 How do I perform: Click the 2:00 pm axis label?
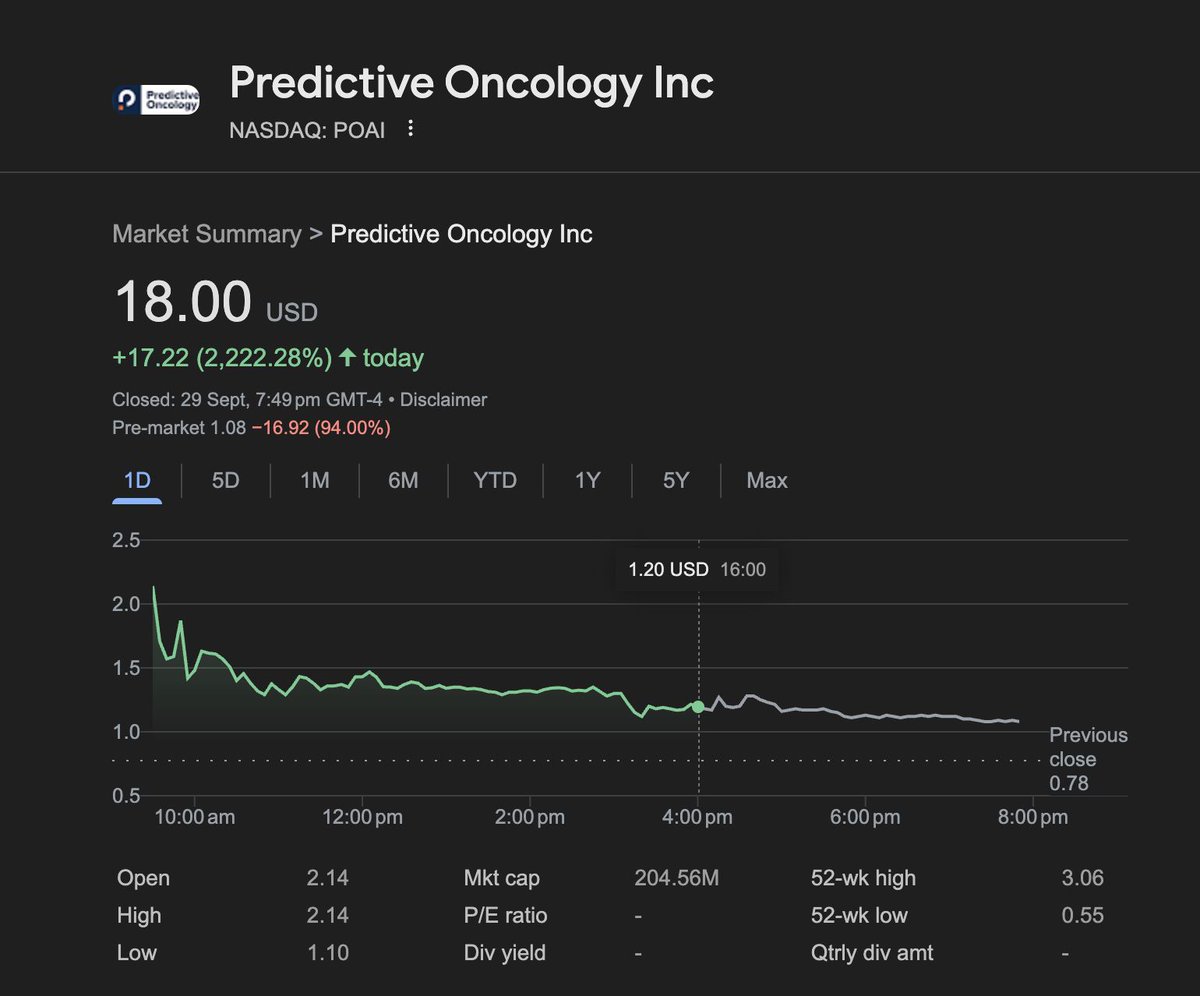click(x=531, y=817)
